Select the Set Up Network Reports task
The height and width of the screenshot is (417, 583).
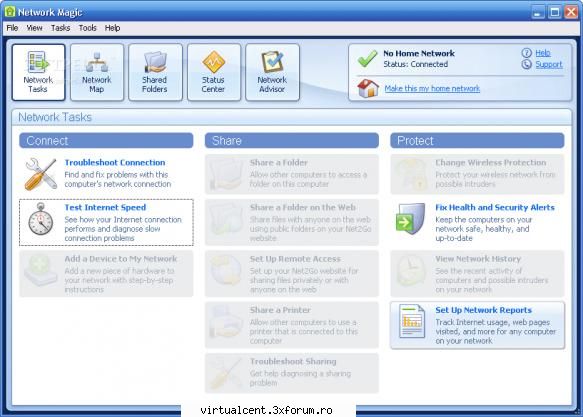pos(477,325)
